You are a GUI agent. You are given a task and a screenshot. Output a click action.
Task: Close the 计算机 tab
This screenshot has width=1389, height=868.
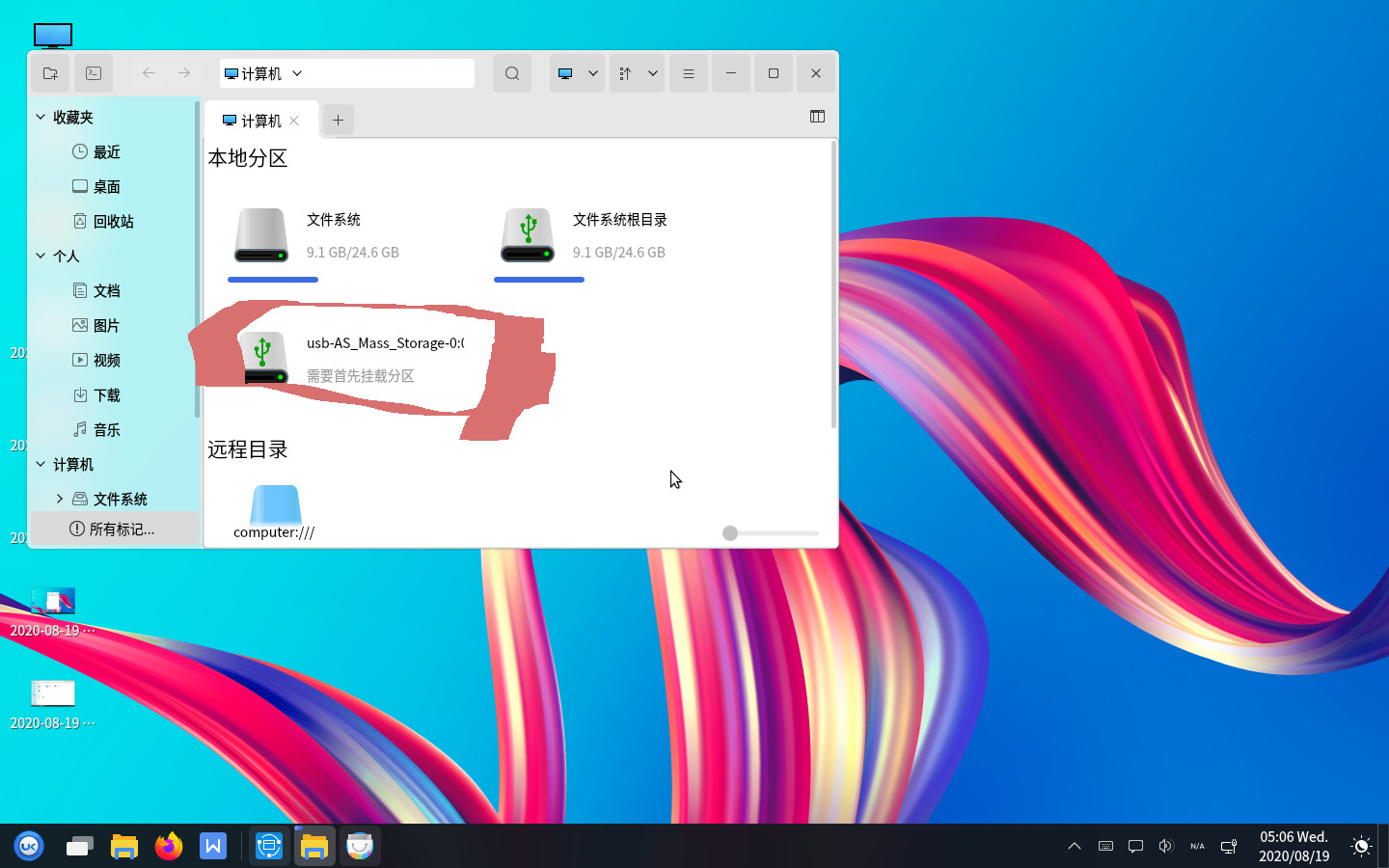[294, 121]
